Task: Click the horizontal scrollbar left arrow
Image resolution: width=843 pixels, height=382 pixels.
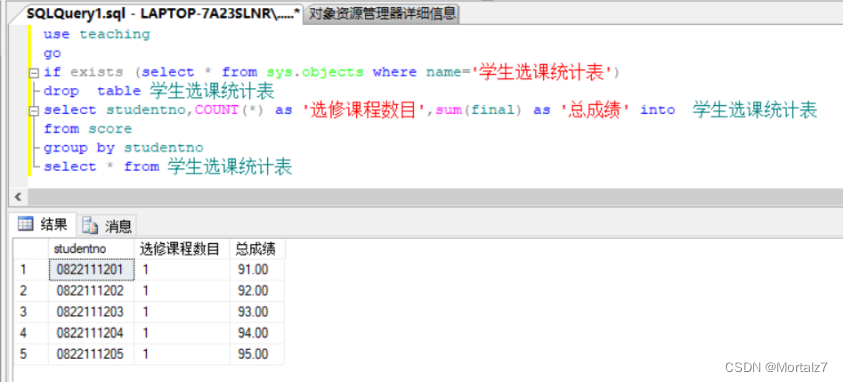Action: (x=18, y=197)
